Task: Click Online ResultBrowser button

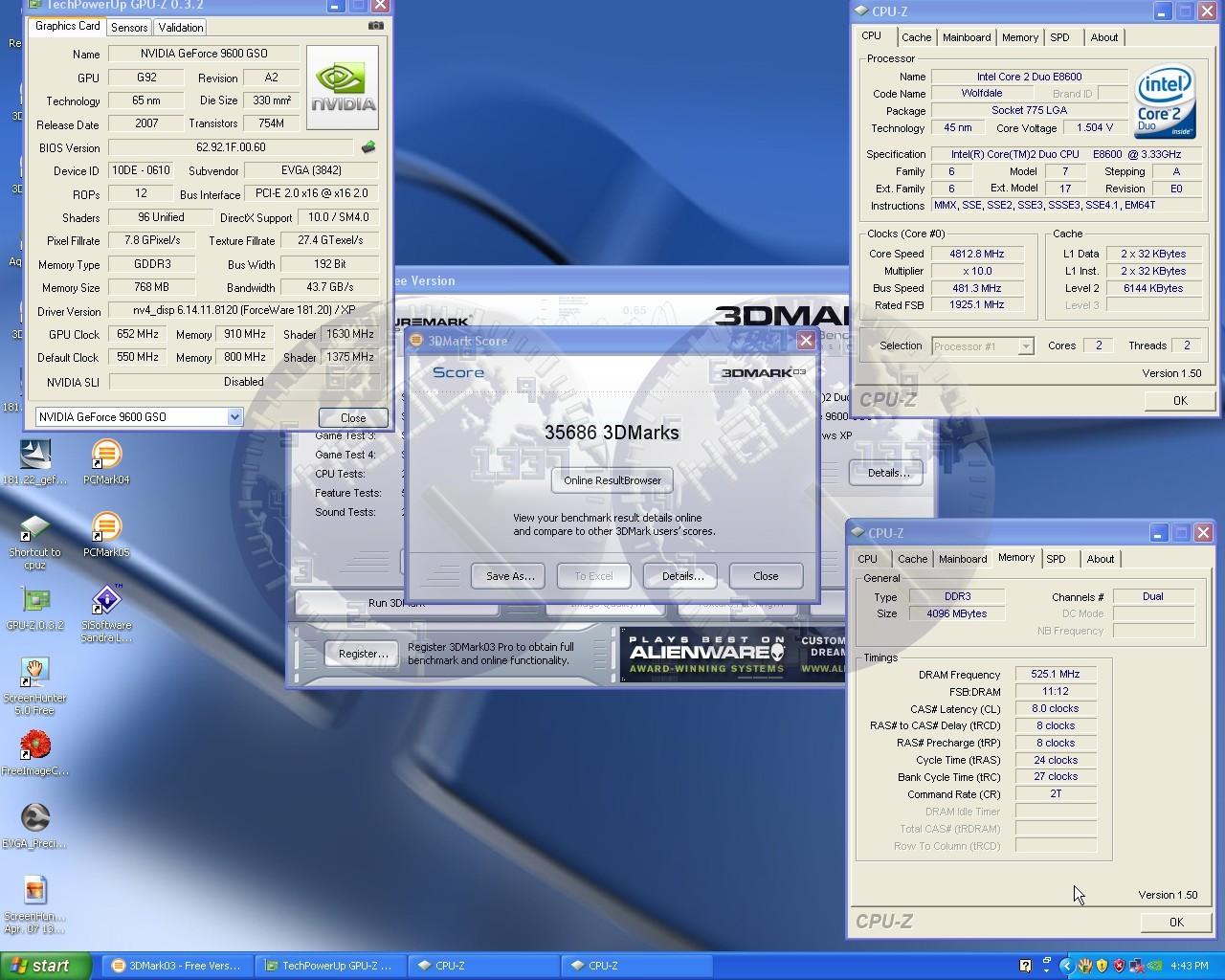Action: (x=612, y=480)
